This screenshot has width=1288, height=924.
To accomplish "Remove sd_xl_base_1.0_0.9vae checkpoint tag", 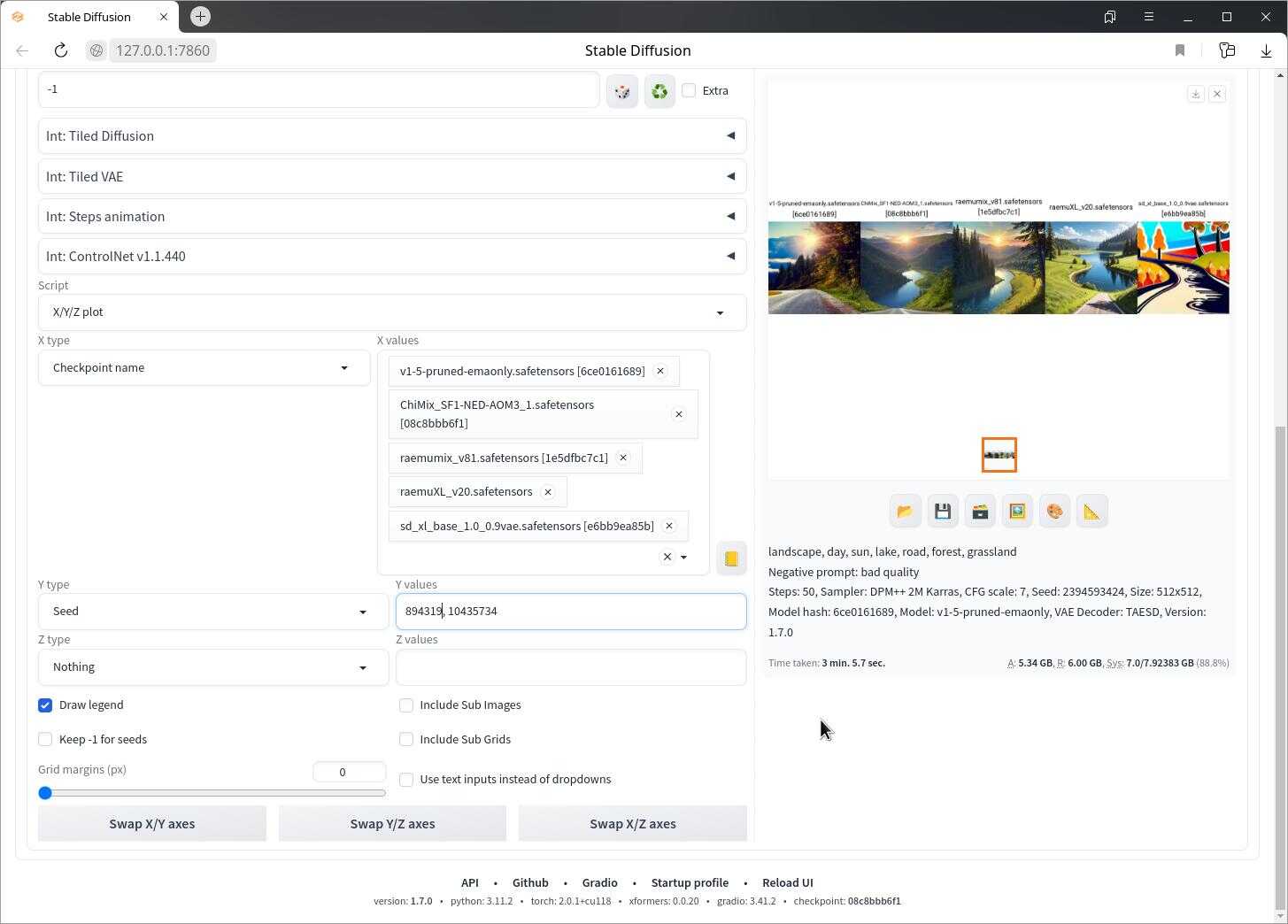I will tap(669, 526).
